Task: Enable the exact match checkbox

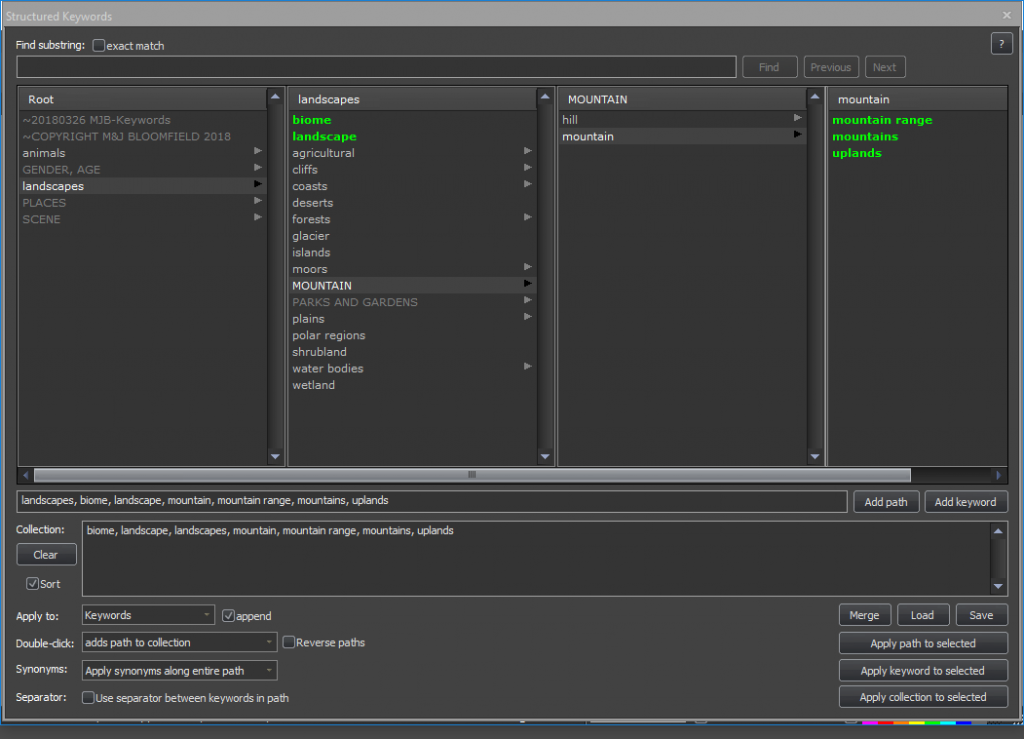Action: [99, 46]
